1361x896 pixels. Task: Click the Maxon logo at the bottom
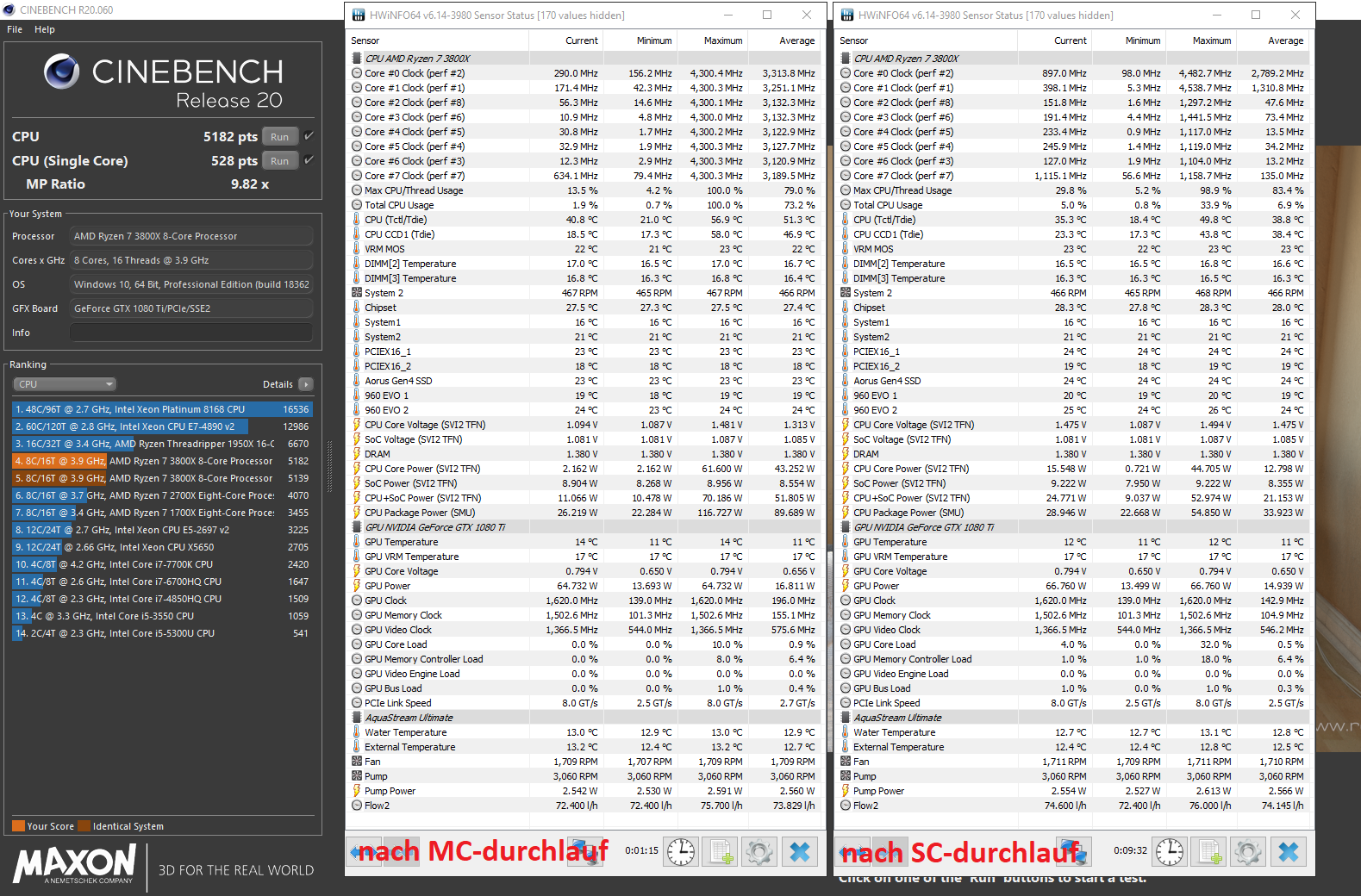click(75, 864)
